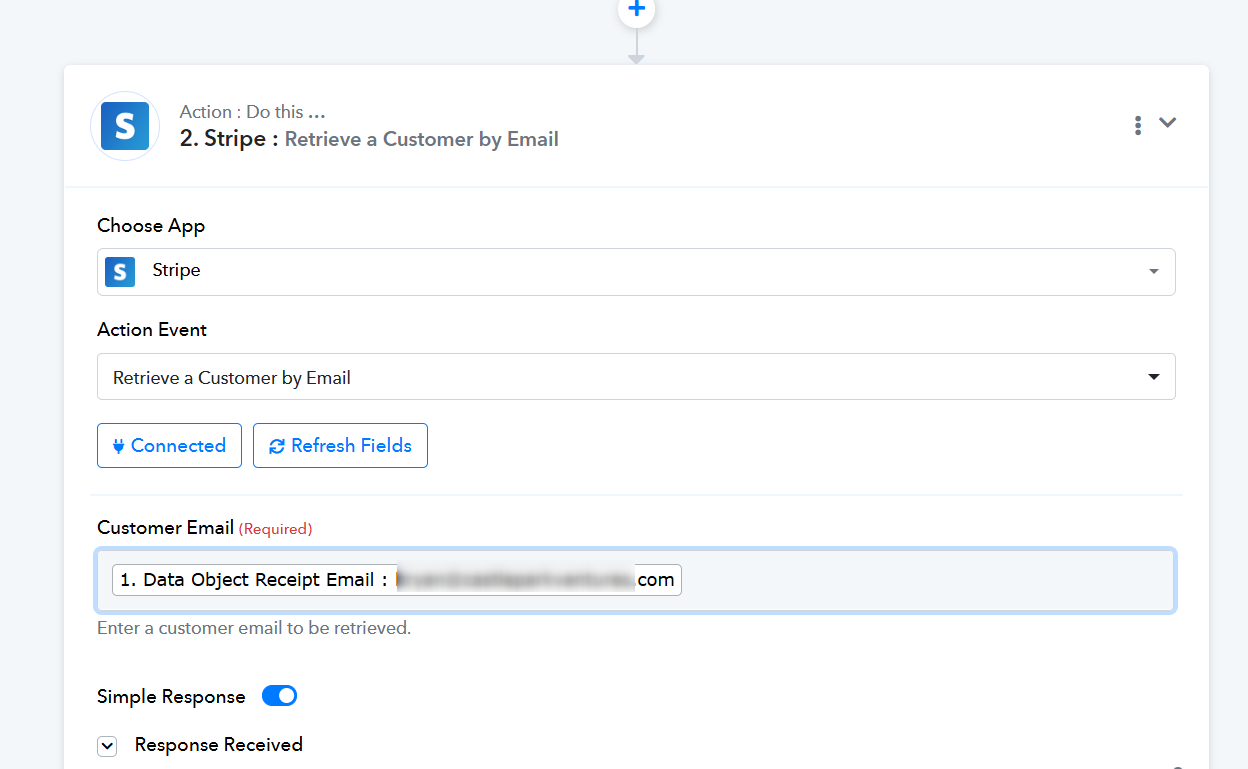Open the three-dot step options menu
Screen dimensions: 1248x769
(1138, 125)
